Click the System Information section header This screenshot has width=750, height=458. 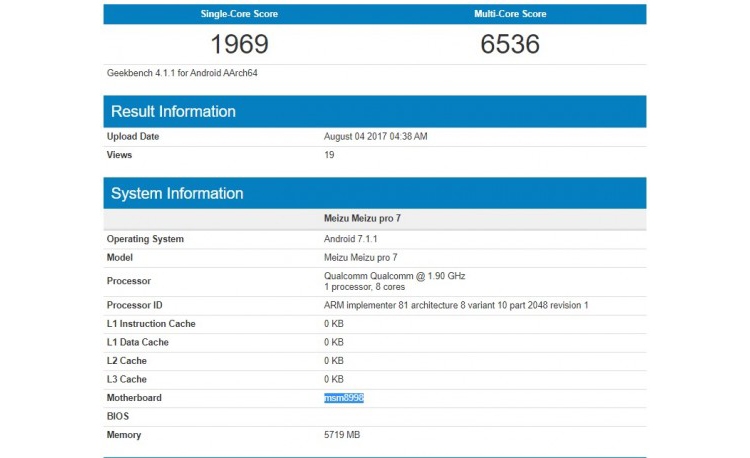tap(375, 193)
